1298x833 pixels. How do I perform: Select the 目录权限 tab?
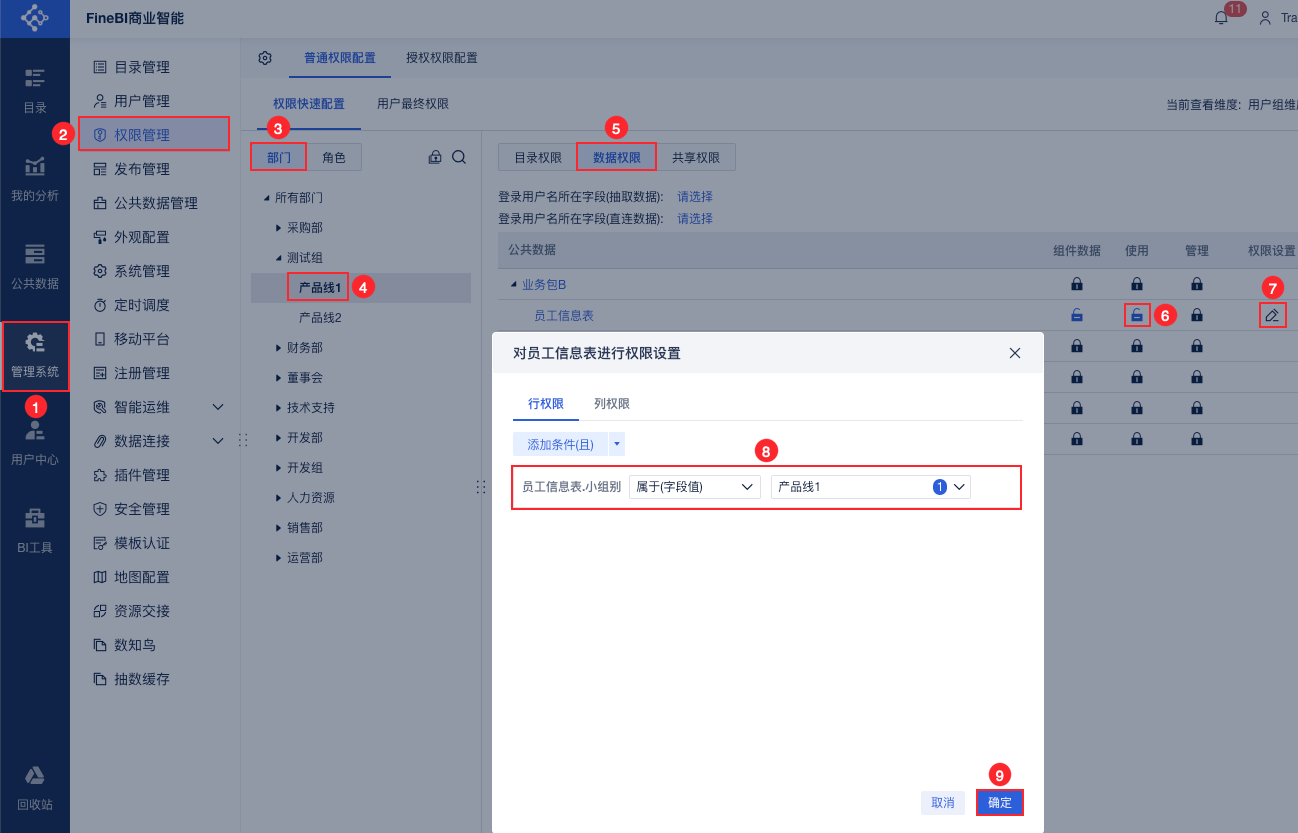click(538, 157)
